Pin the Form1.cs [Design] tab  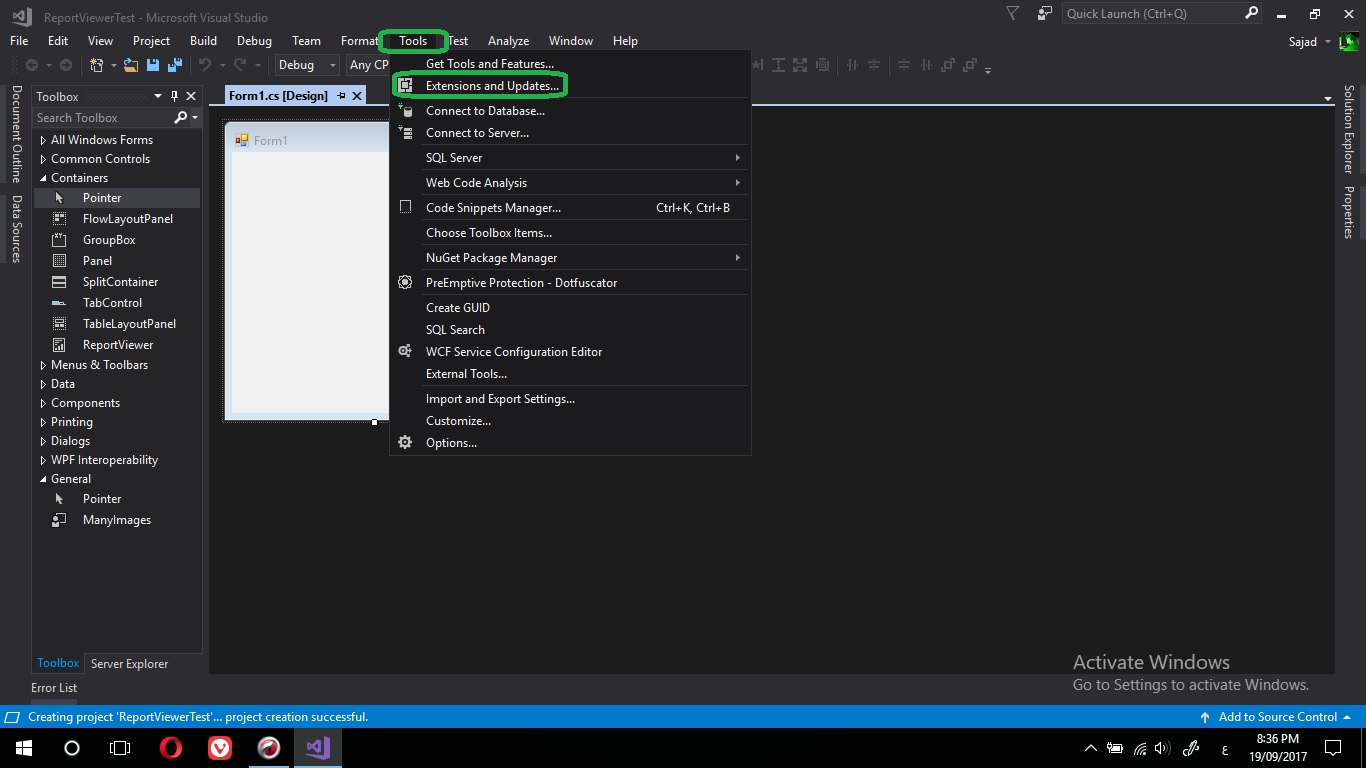click(x=341, y=96)
